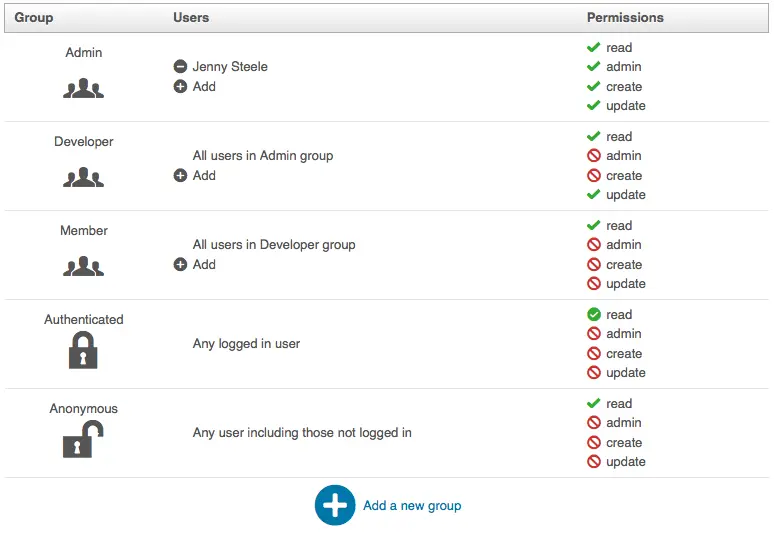
Task: Click the Developer group people icon
Action: point(83,177)
